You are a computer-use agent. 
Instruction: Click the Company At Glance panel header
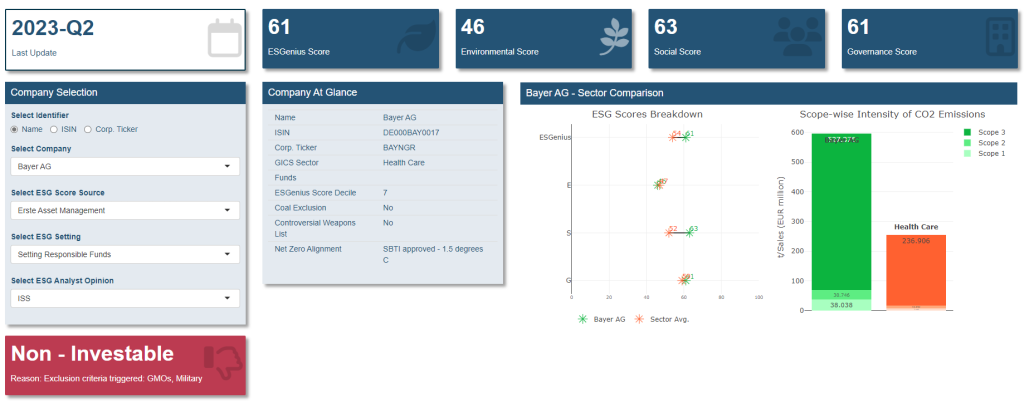pyautogui.click(x=383, y=92)
